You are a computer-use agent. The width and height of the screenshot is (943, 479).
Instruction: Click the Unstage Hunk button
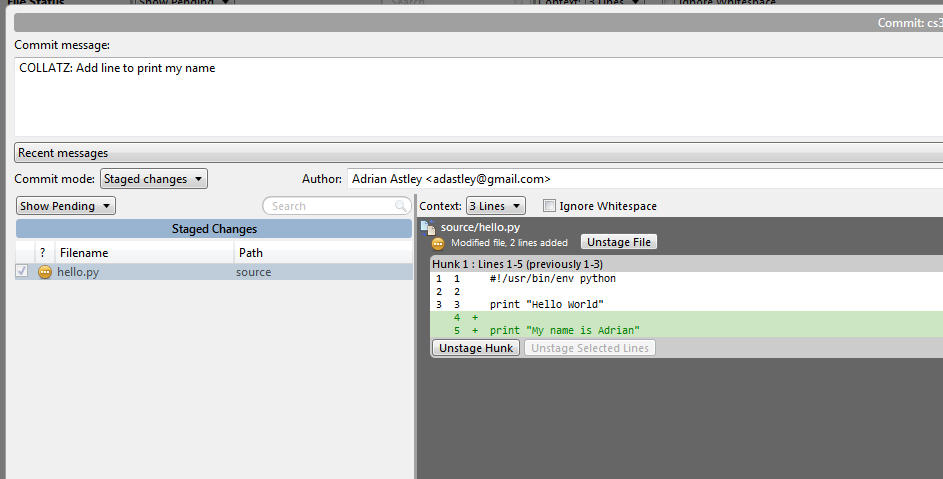coord(476,348)
